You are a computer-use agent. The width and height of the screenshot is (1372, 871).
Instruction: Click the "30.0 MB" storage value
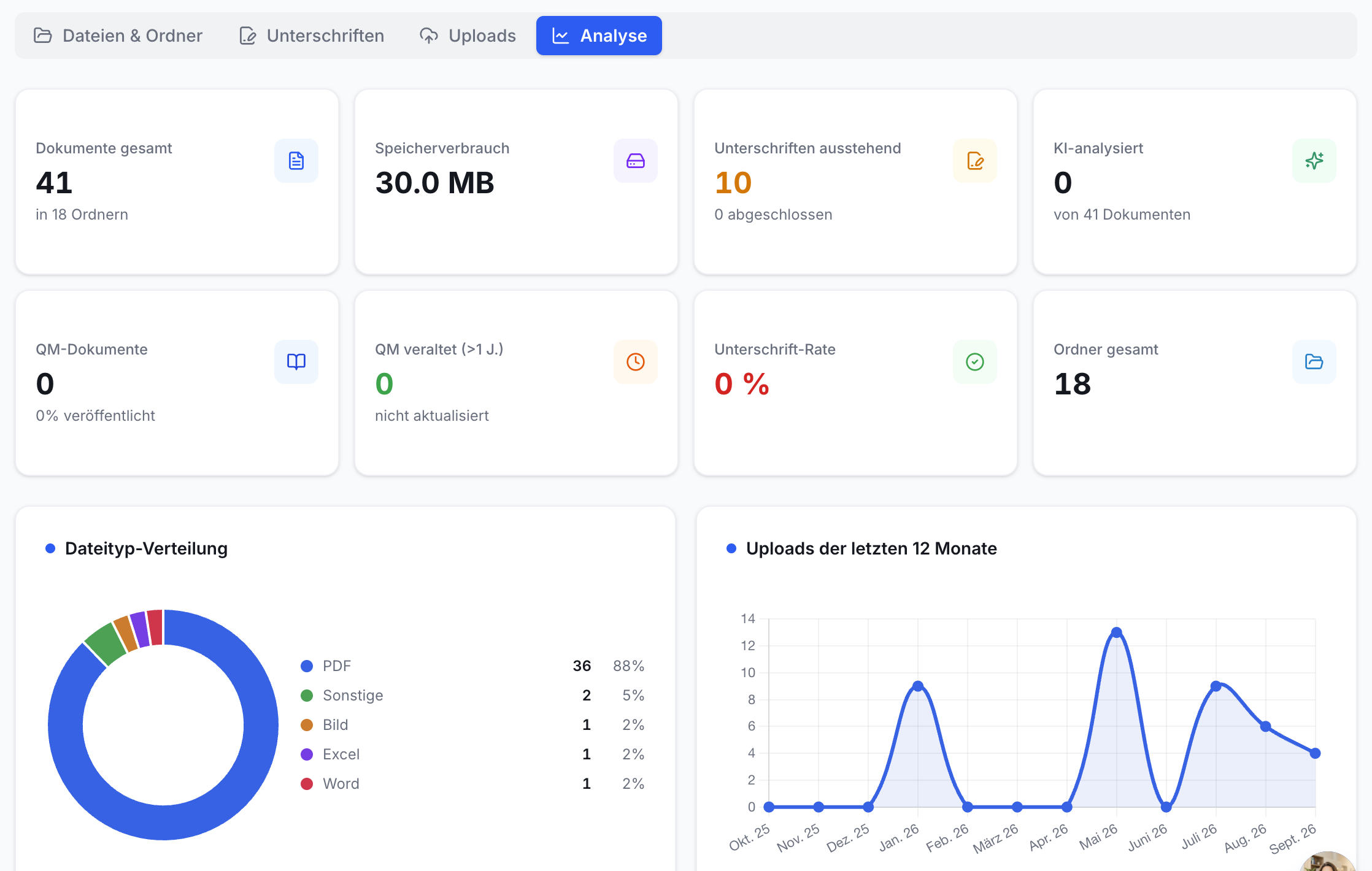coord(434,183)
